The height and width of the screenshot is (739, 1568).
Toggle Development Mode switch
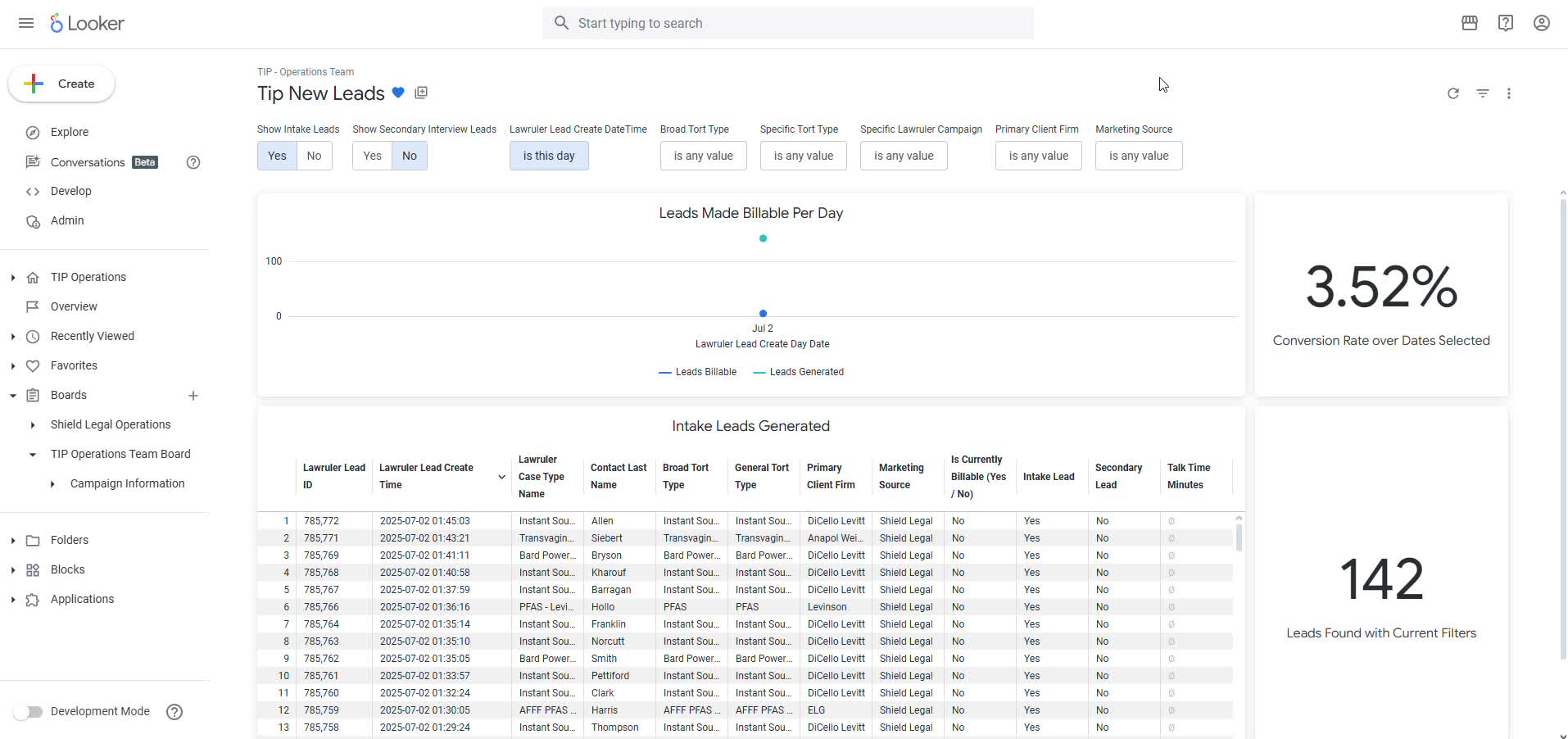click(28, 712)
